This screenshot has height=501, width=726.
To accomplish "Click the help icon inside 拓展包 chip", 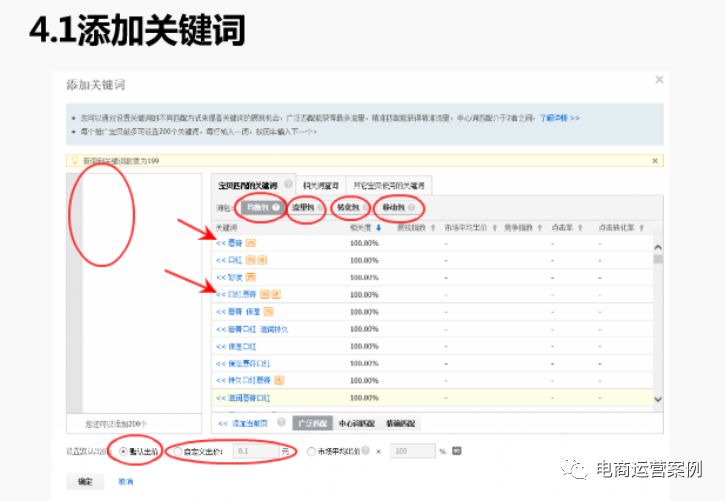I will coord(276,207).
